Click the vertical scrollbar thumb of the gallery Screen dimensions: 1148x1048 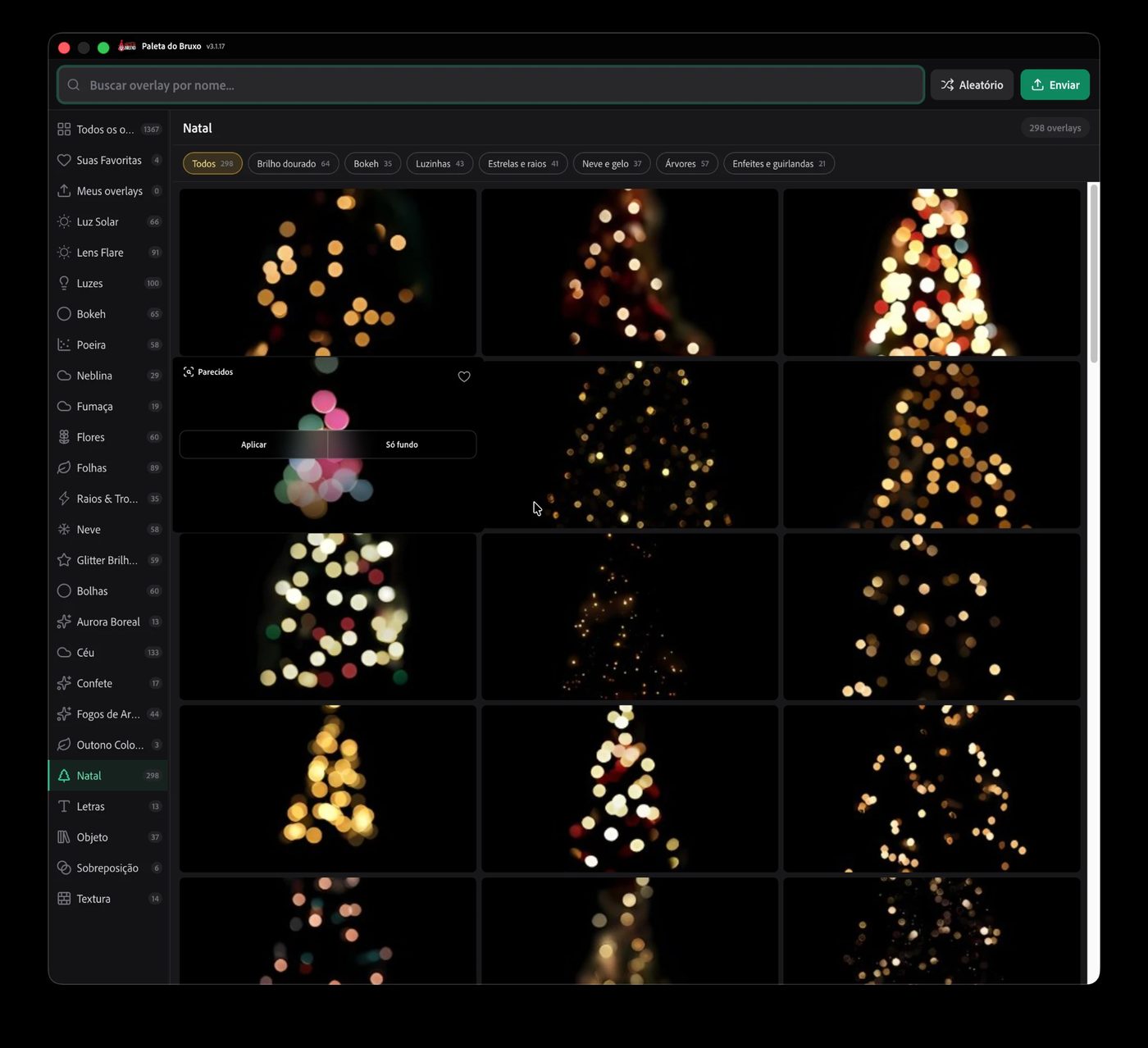click(1093, 273)
